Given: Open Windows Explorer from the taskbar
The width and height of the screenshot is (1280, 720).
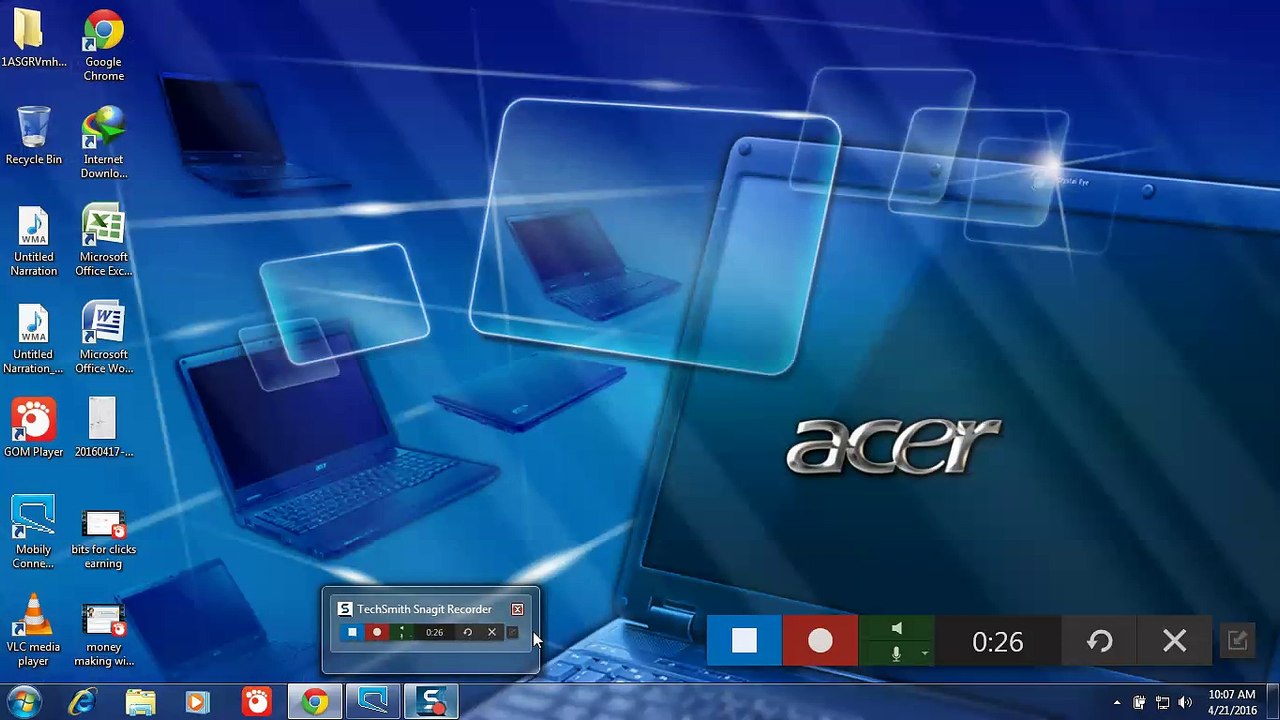Looking at the screenshot, I should click(141, 702).
